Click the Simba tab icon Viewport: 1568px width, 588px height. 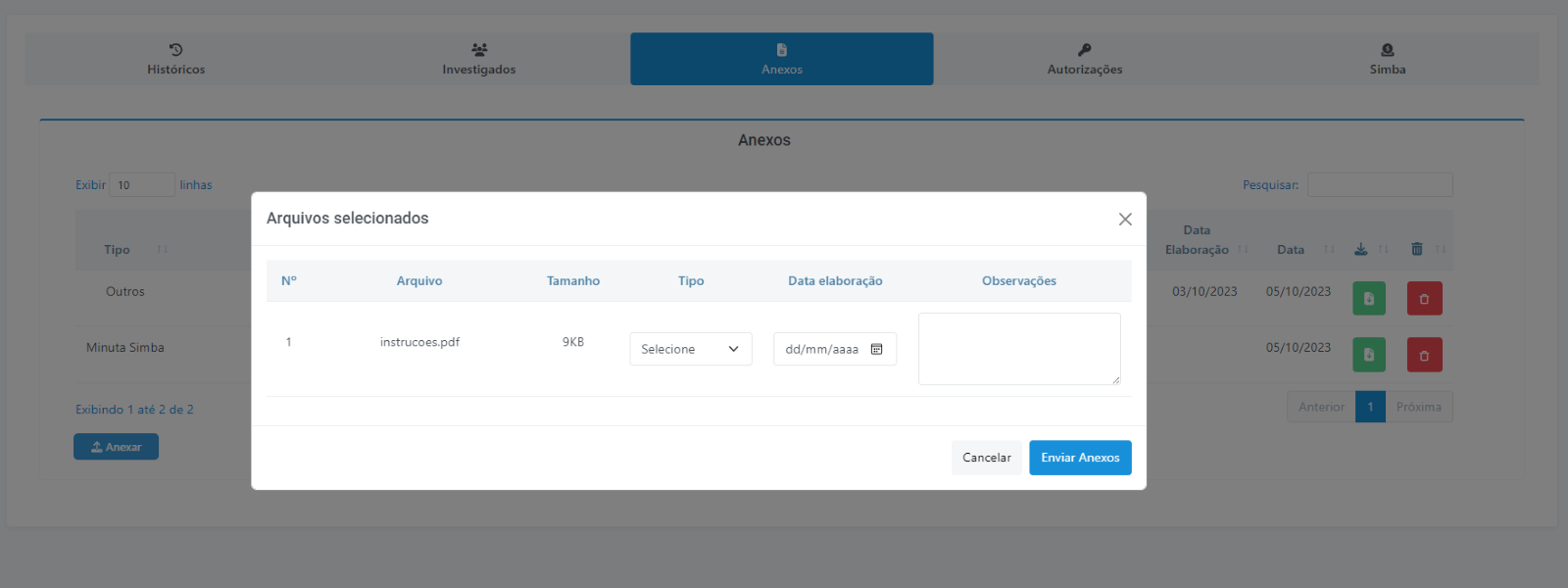coord(1388,49)
